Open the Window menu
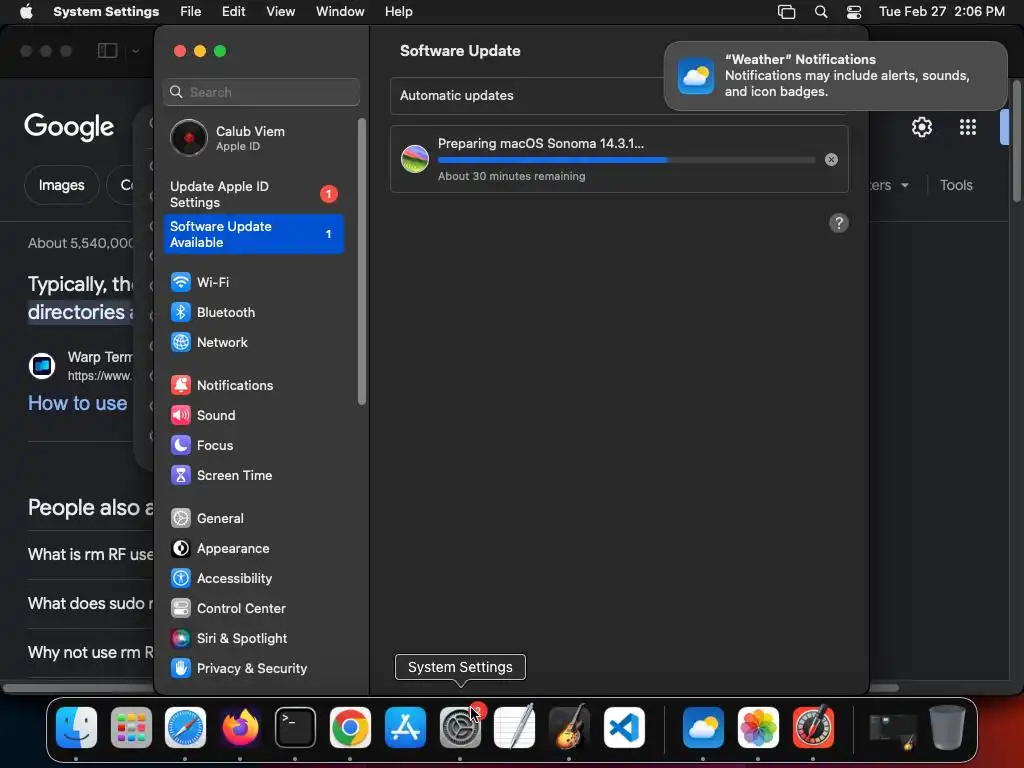Screen dimensions: 1024x768 pos(340,12)
